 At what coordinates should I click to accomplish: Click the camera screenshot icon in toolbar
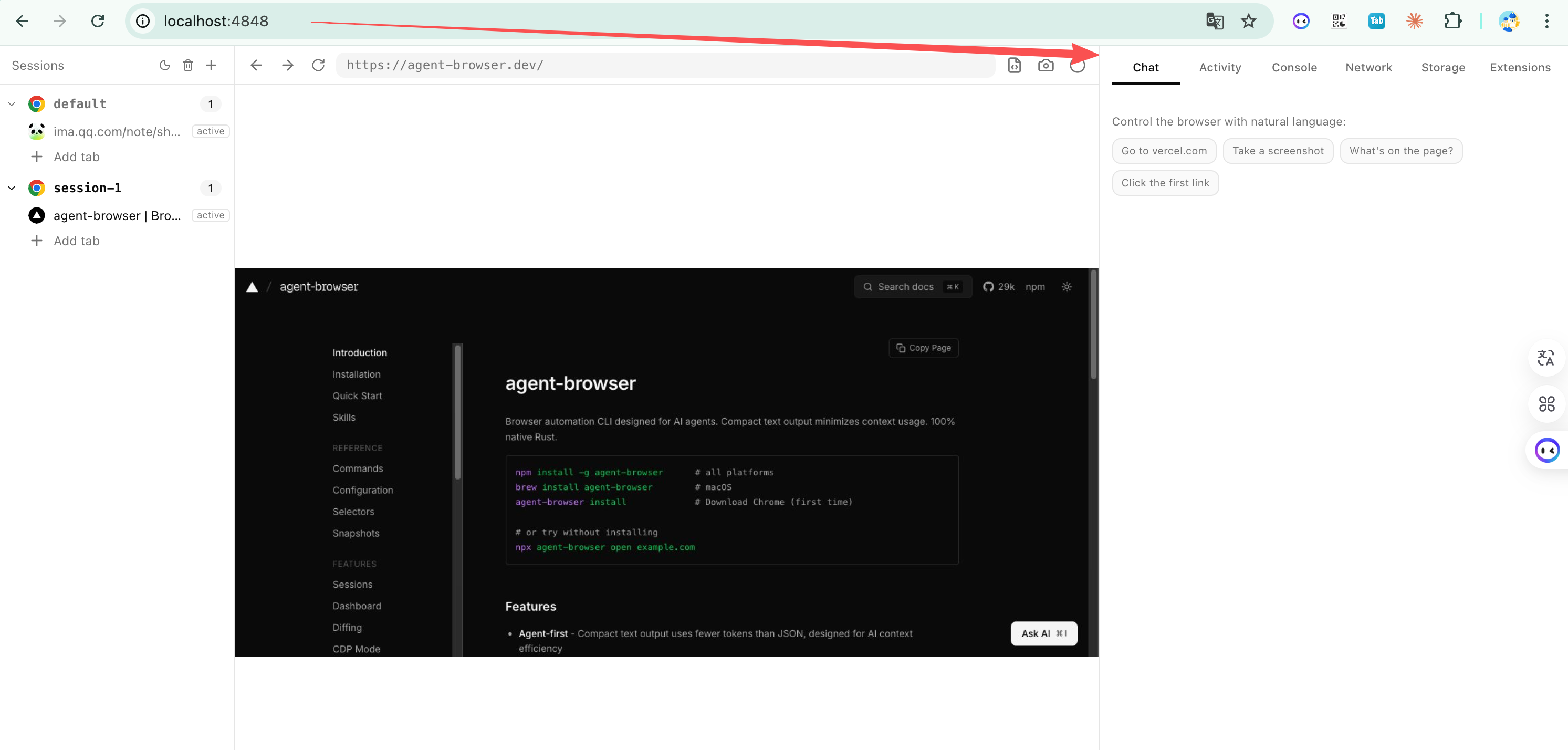click(1046, 65)
